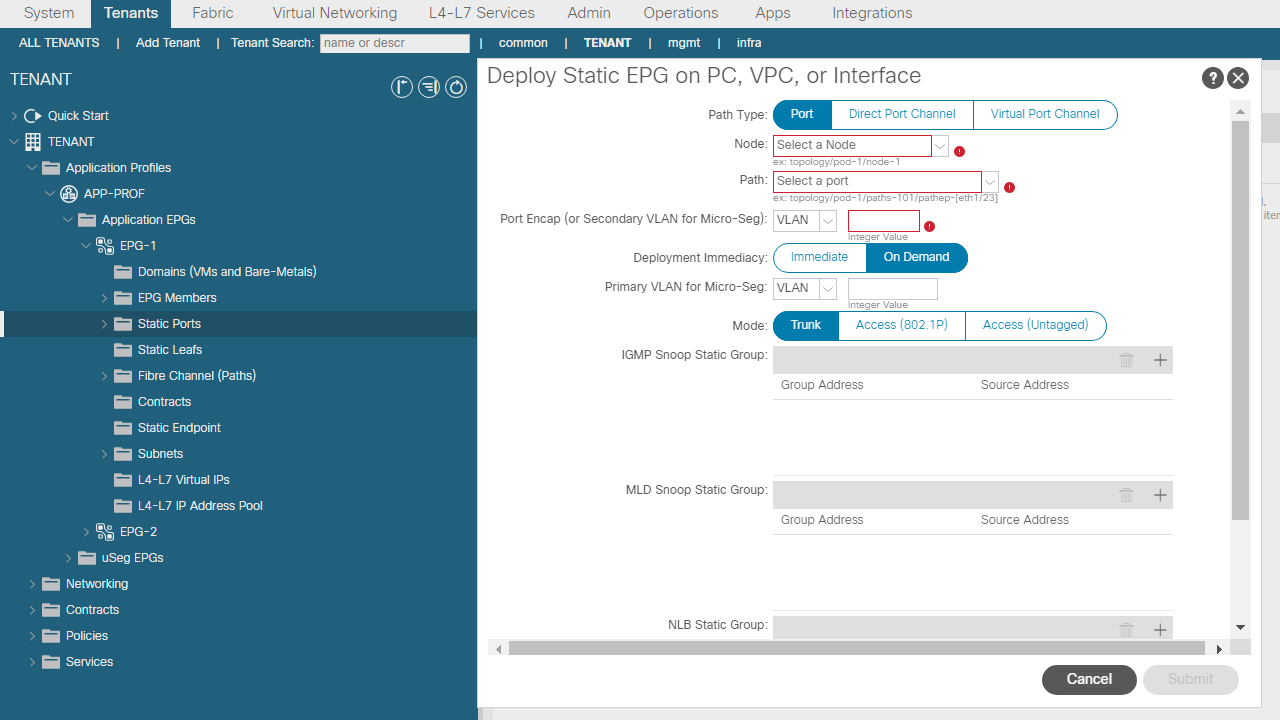The image size is (1280, 720).
Task: Click the ALL TENANTS link
Action: click(59, 43)
